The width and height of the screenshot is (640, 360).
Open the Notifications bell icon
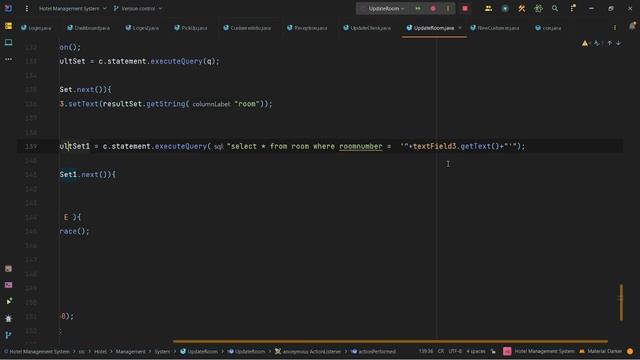tap(632, 26)
